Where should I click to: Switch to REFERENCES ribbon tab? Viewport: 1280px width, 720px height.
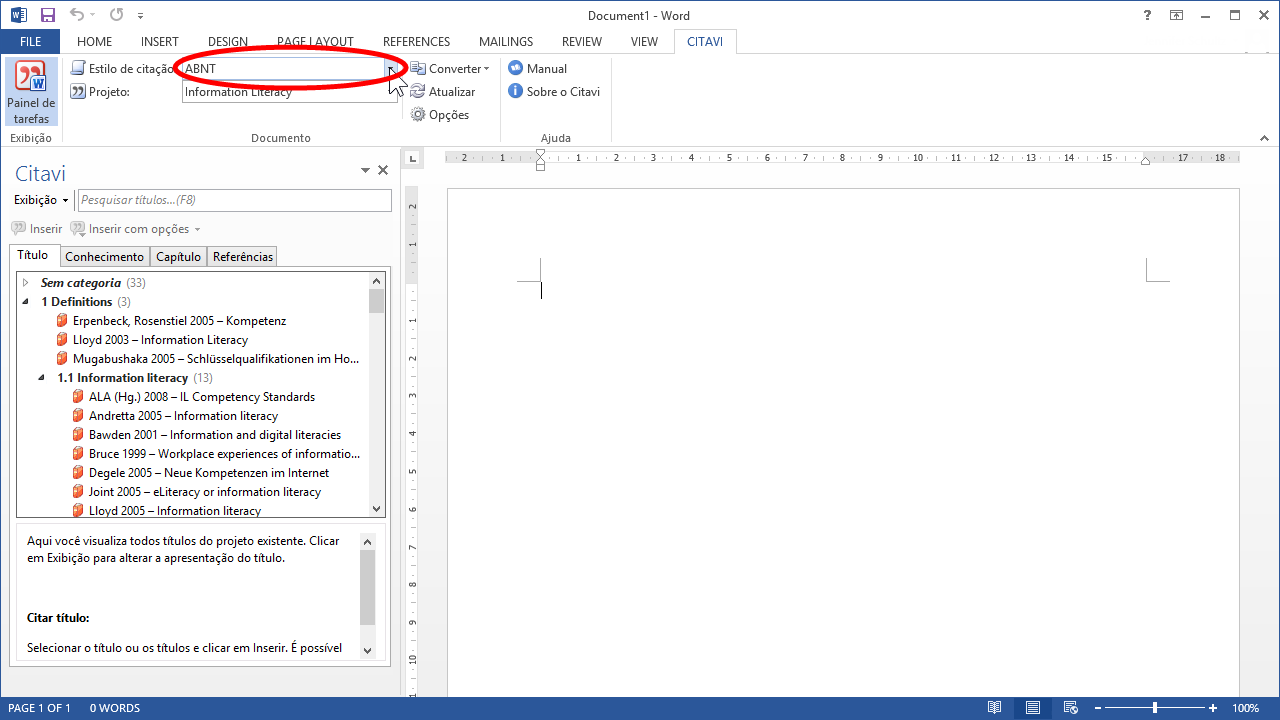(416, 42)
